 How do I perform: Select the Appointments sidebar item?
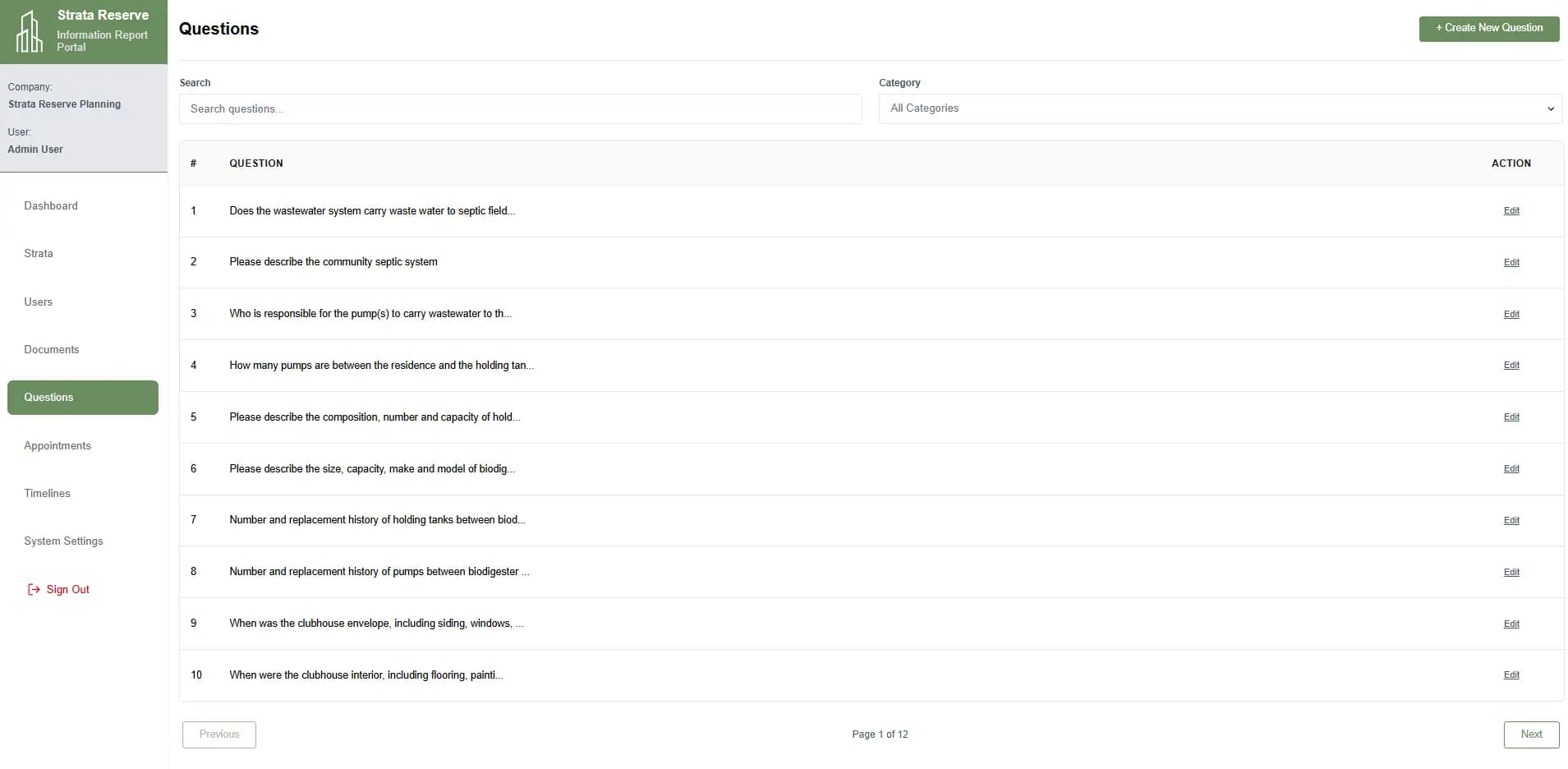click(x=57, y=445)
